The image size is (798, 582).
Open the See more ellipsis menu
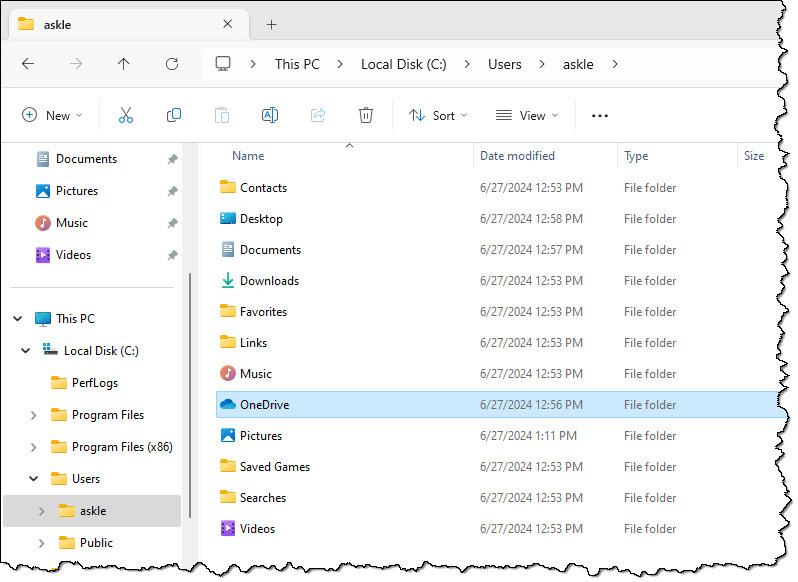600,115
